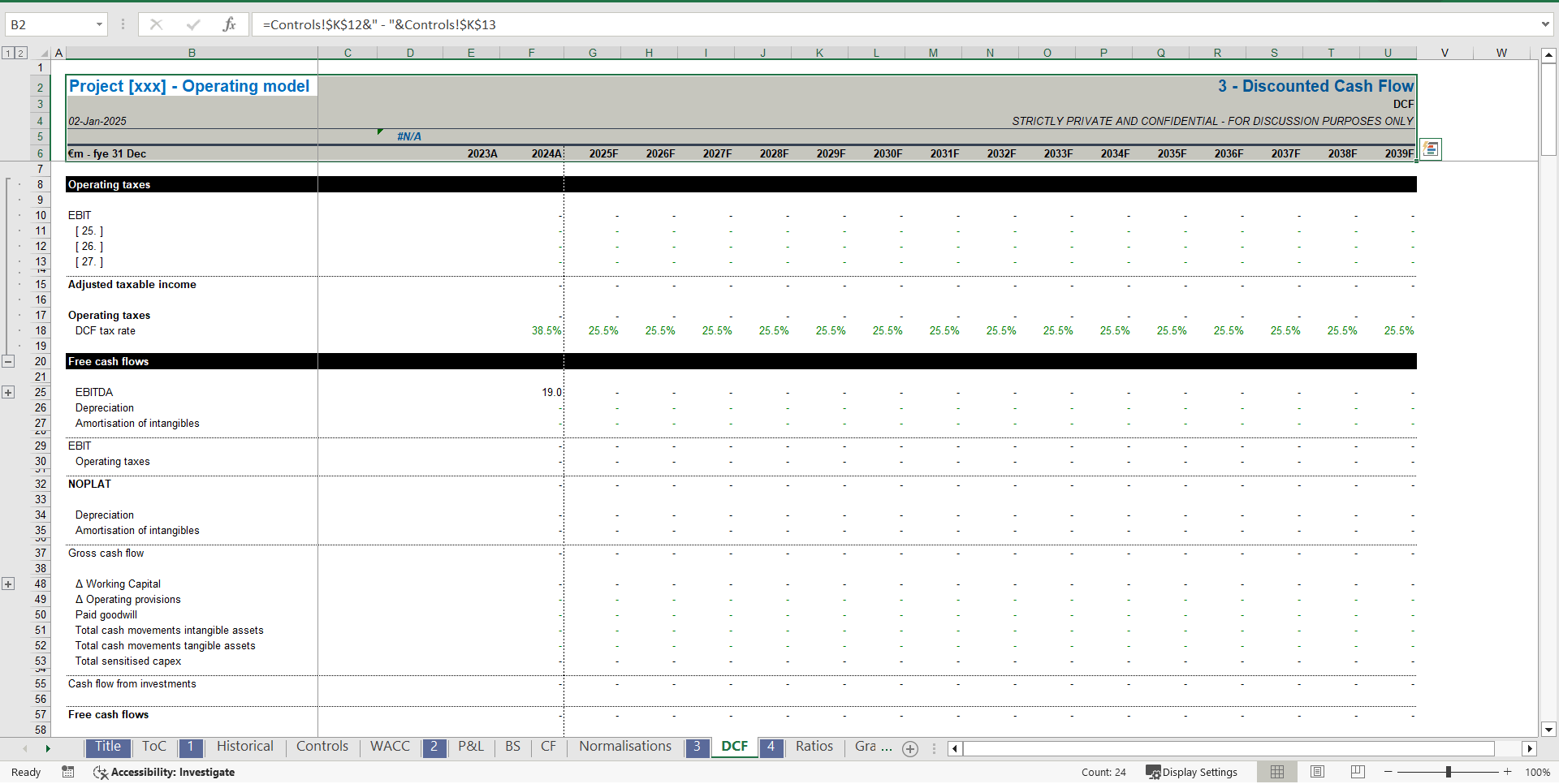Select column B header

(192, 53)
